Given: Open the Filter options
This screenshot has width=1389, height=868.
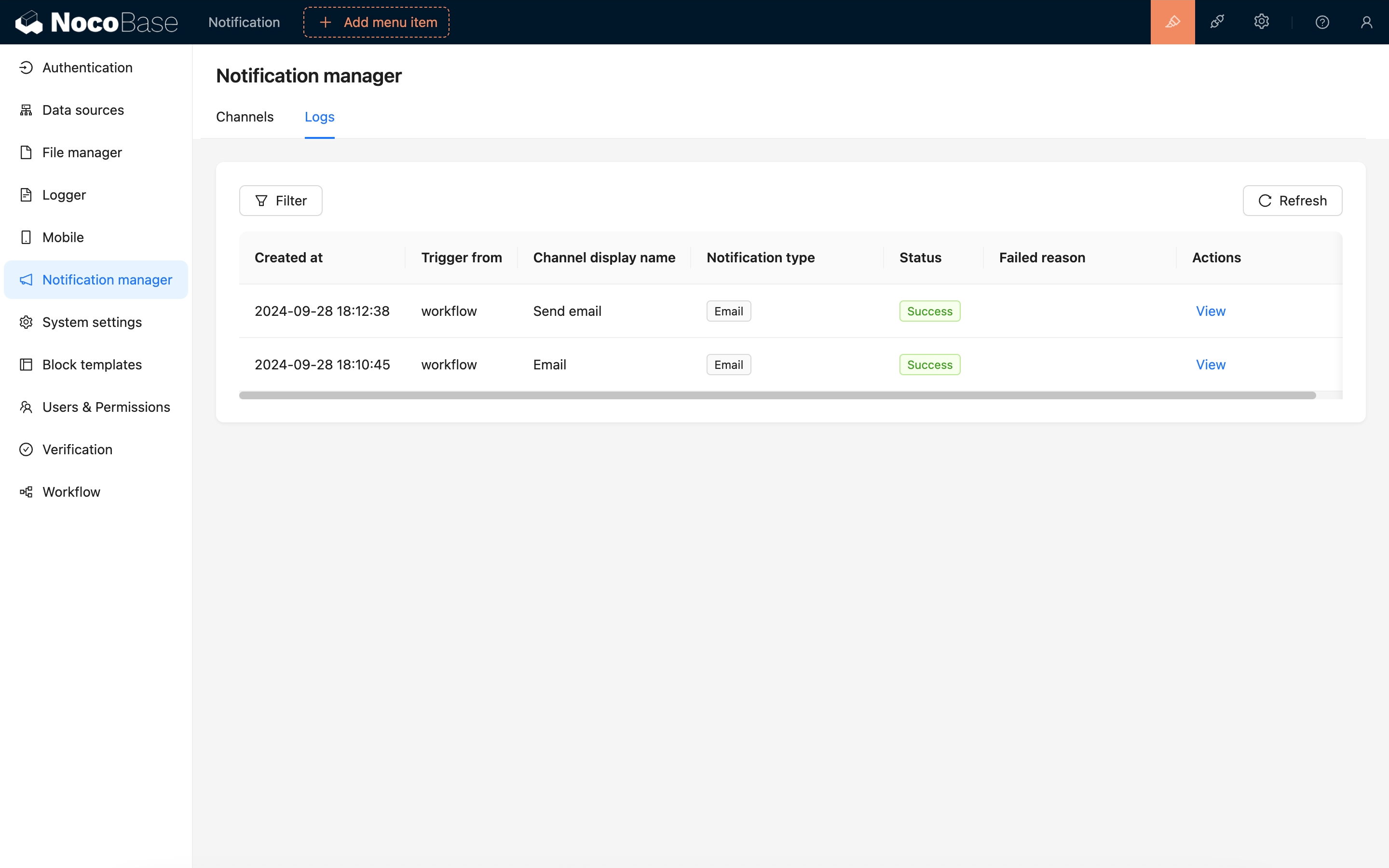Looking at the screenshot, I should click(x=281, y=201).
